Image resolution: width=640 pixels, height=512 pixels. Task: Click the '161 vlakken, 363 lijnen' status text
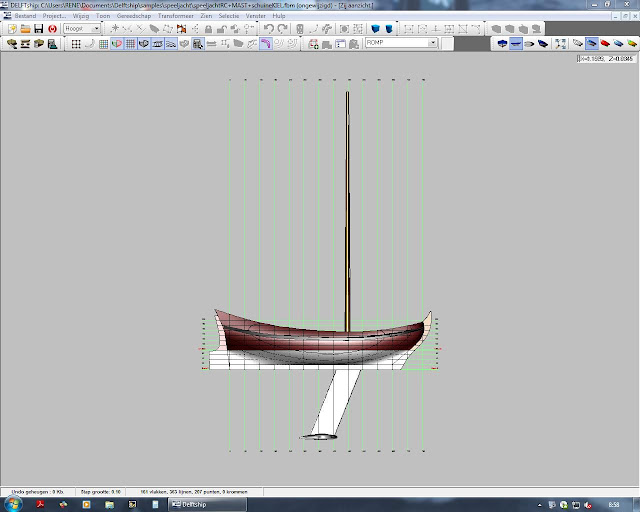(169, 492)
